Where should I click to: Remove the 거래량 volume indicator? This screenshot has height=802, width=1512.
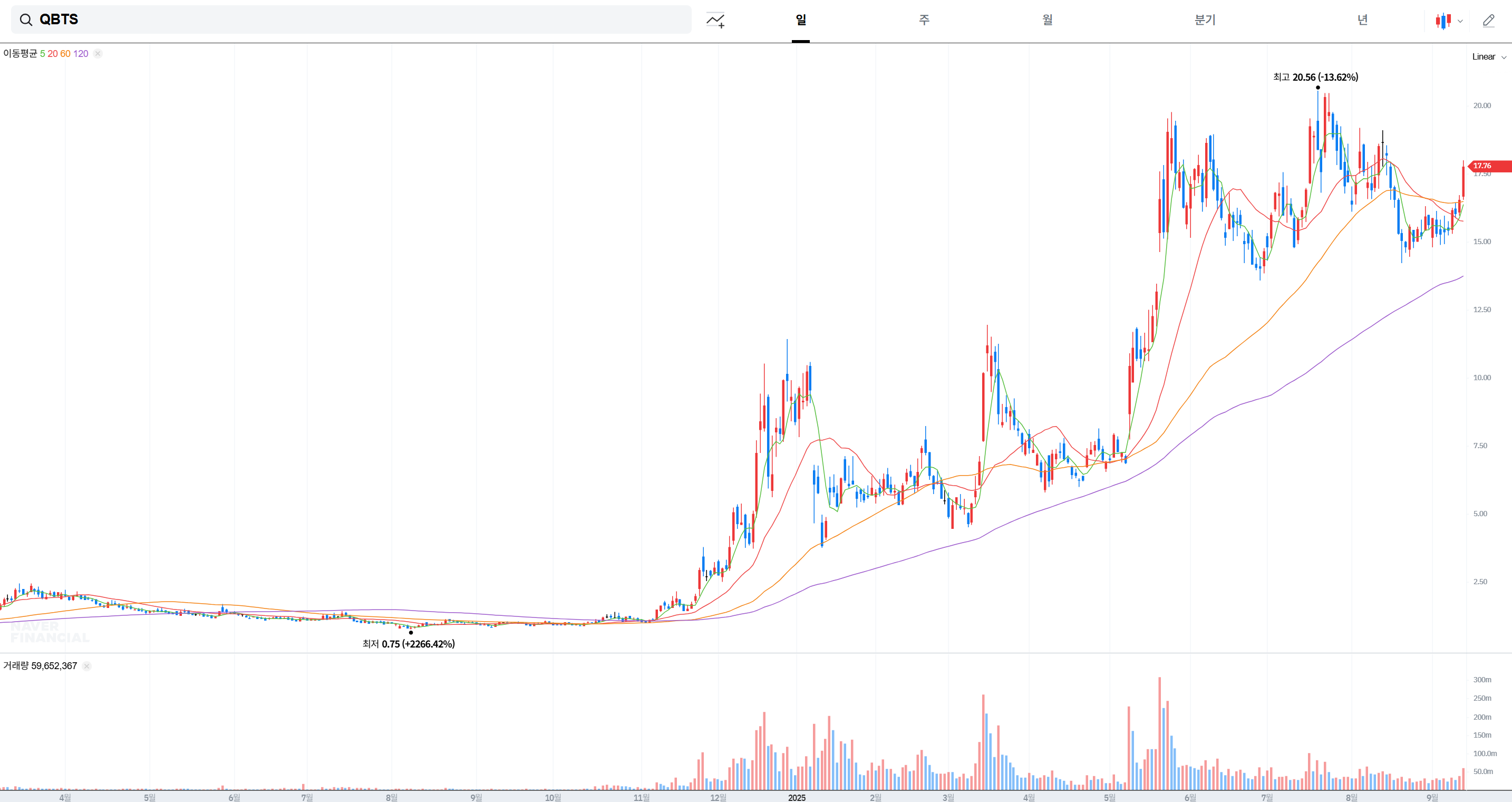pos(87,666)
